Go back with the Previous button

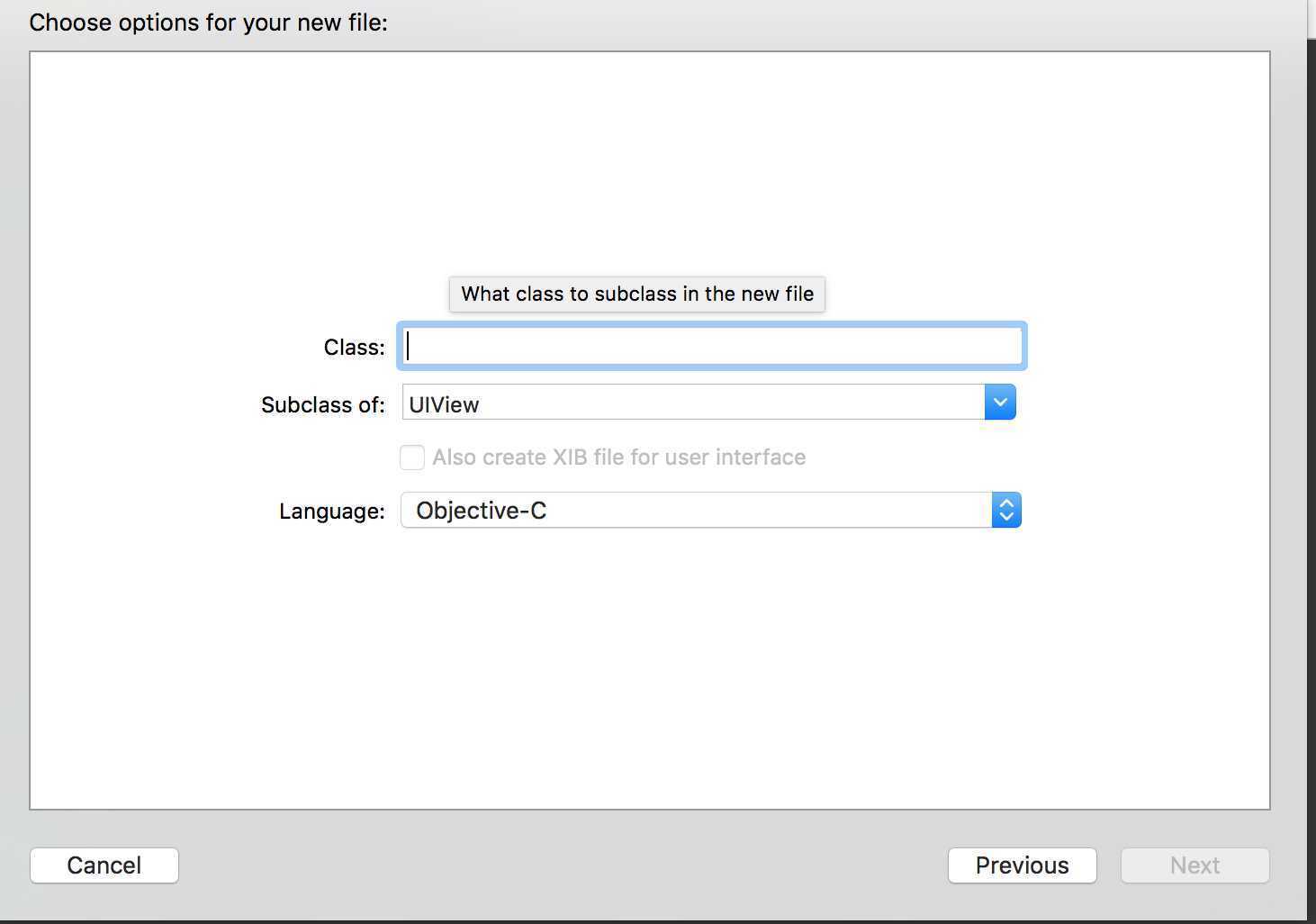1022,865
